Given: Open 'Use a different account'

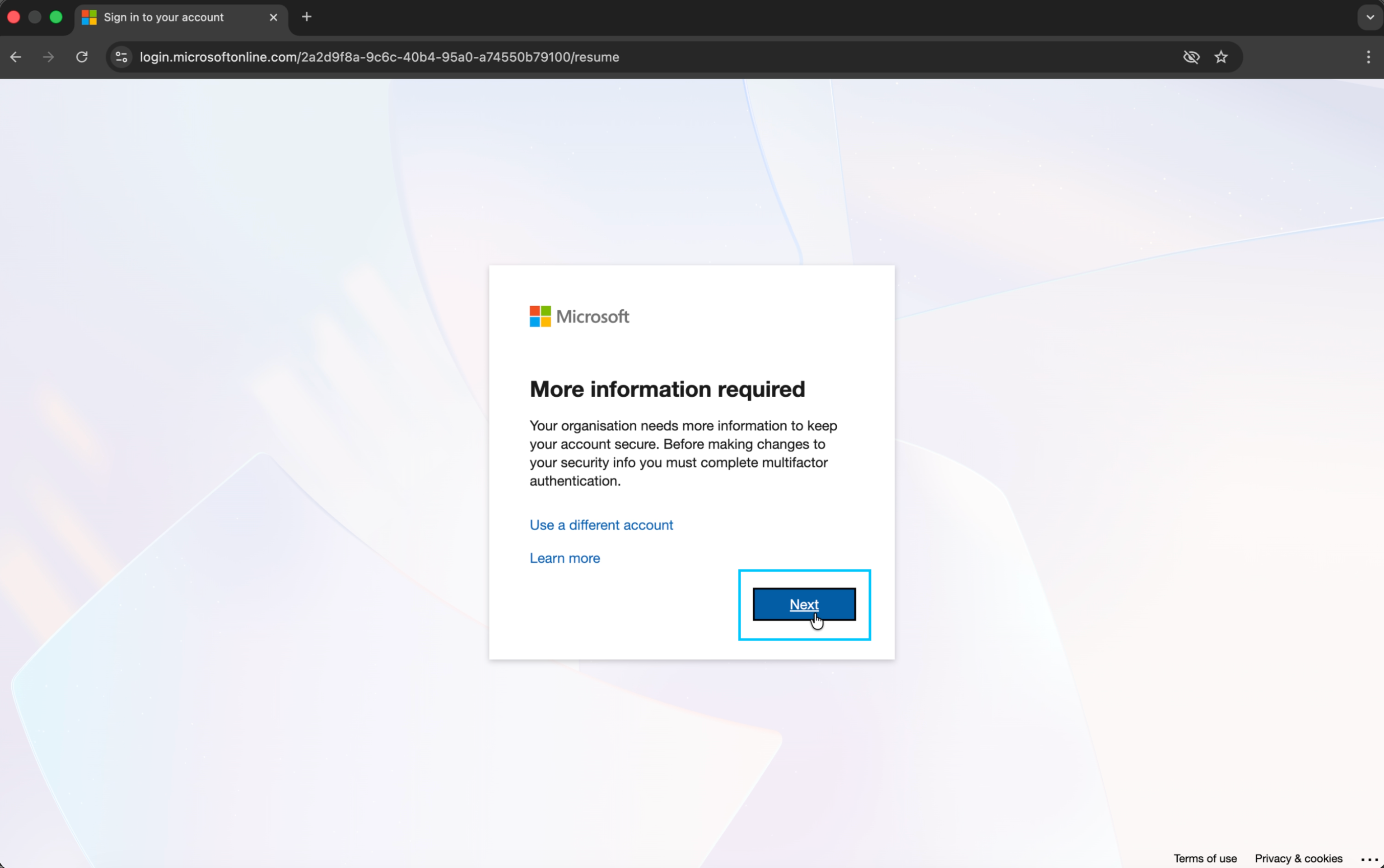Looking at the screenshot, I should coord(600,524).
